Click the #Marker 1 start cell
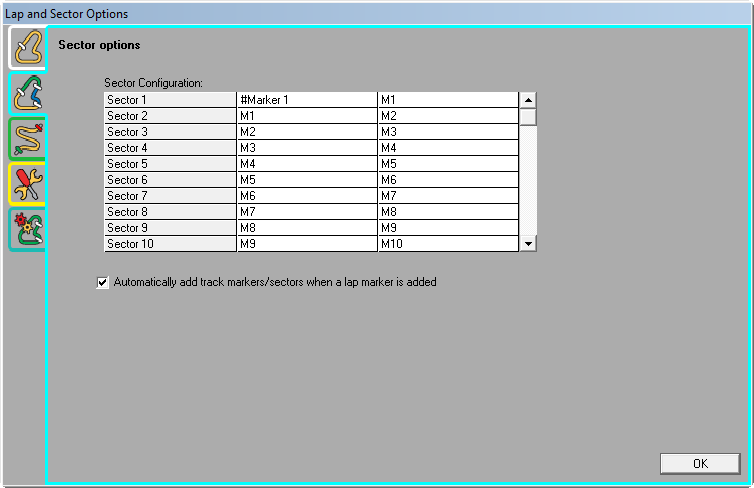Screen dimensions: 754x488 (307, 100)
